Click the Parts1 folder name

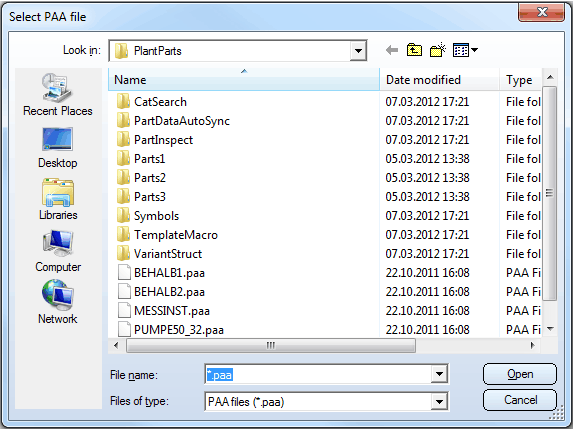[x=150, y=159]
